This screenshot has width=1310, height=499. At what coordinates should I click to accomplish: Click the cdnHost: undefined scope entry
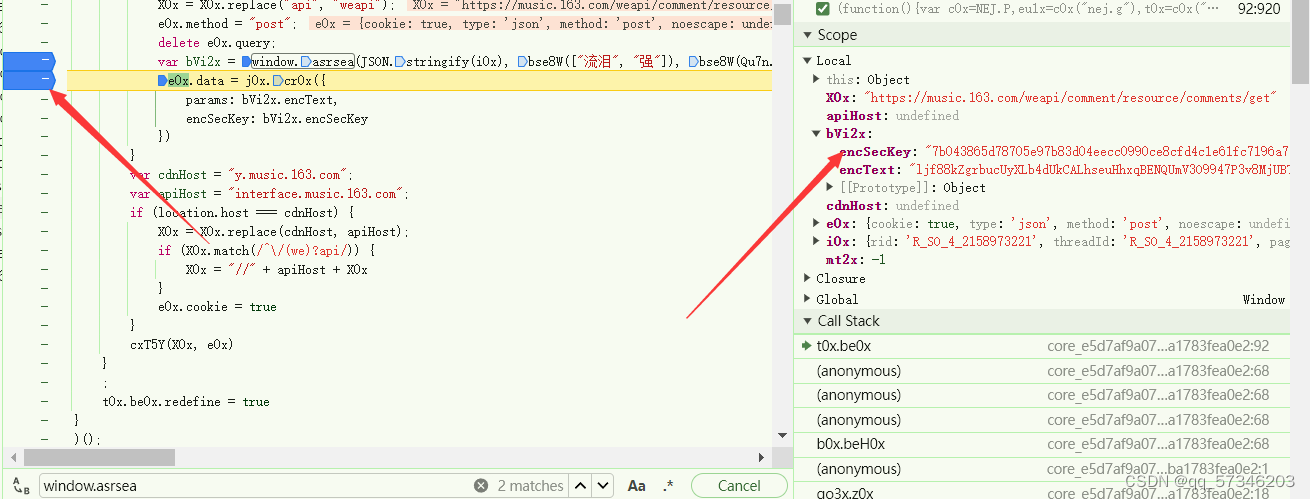[893, 205]
